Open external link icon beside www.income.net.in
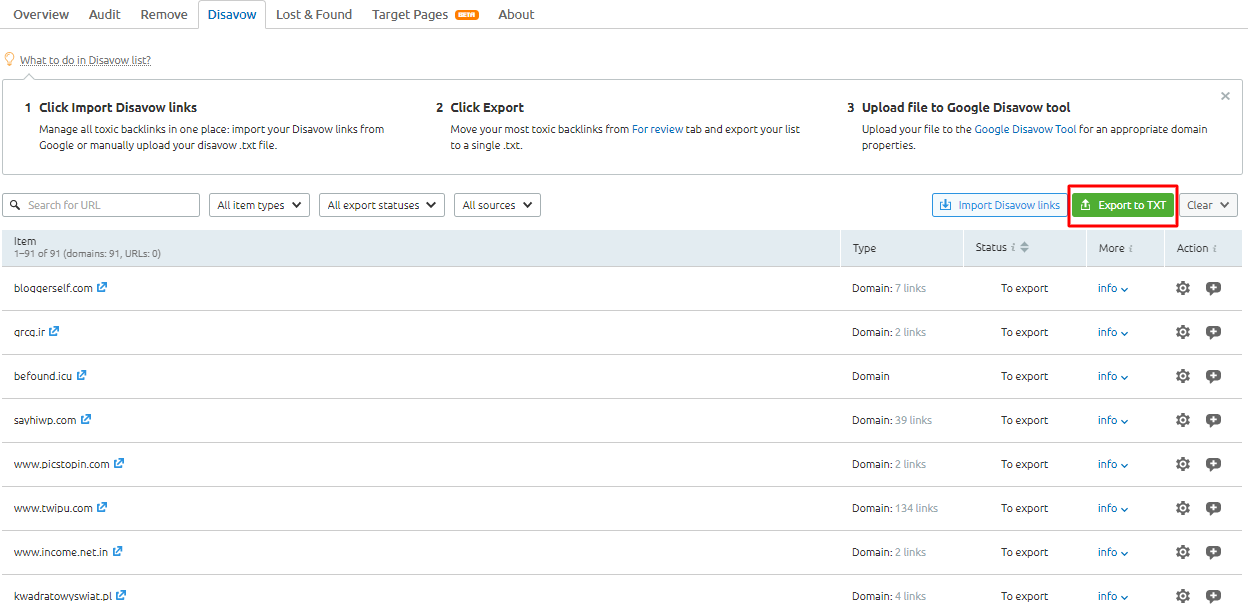The width and height of the screenshot is (1248, 611). [118, 551]
